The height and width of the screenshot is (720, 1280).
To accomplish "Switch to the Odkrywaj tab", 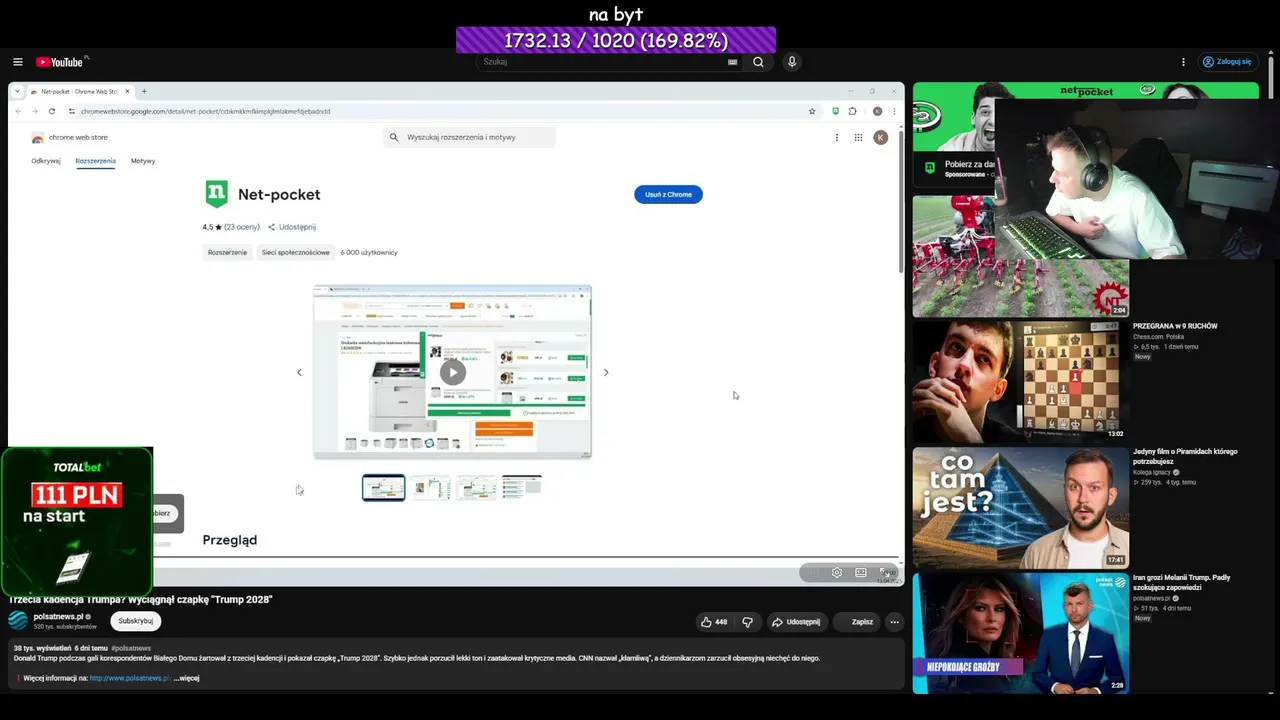I will tap(46, 161).
